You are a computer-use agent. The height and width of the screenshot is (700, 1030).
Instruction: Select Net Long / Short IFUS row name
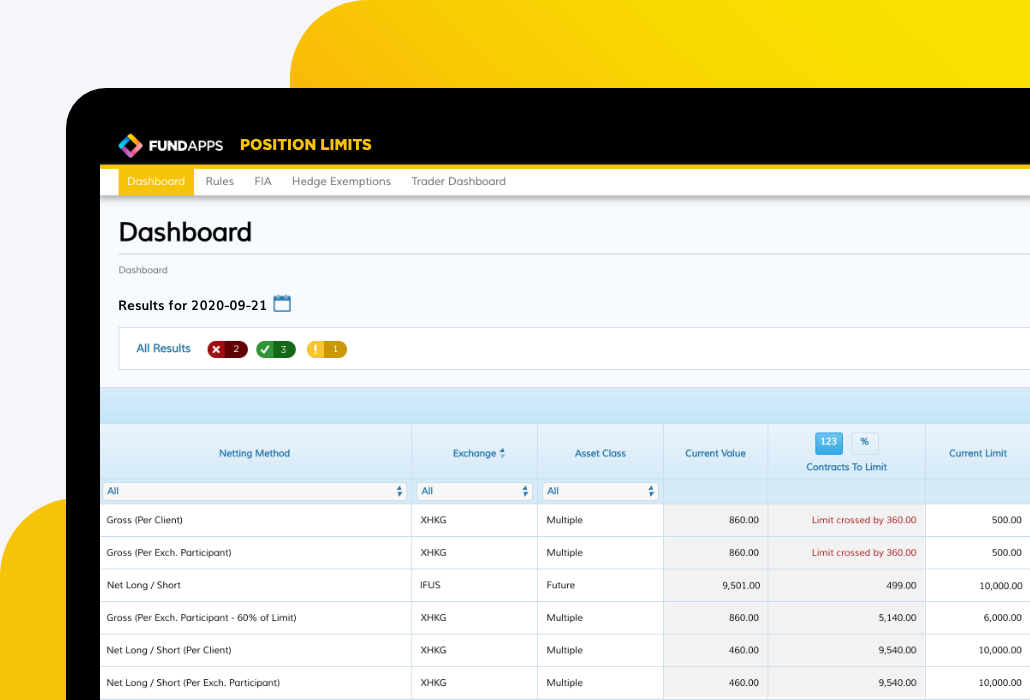coord(143,585)
